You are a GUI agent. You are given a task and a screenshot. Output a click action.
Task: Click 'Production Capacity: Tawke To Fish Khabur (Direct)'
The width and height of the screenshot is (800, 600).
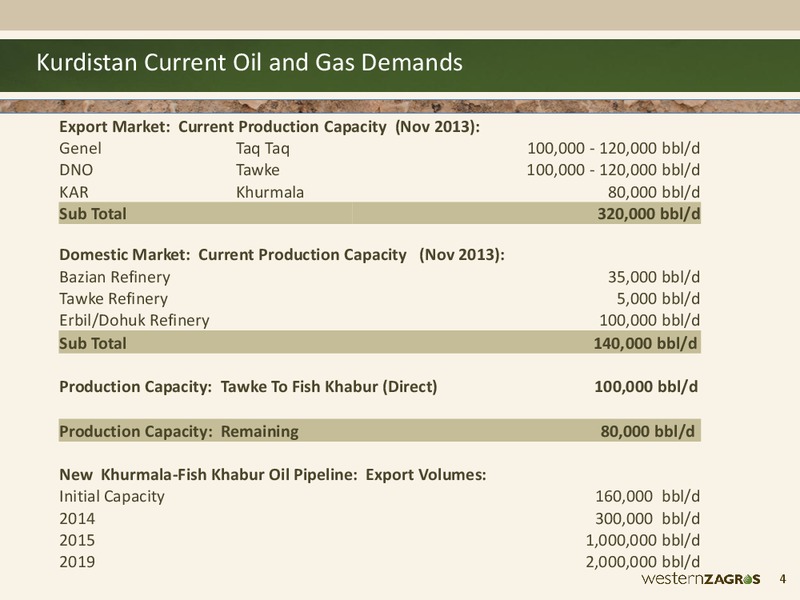tap(248, 387)
